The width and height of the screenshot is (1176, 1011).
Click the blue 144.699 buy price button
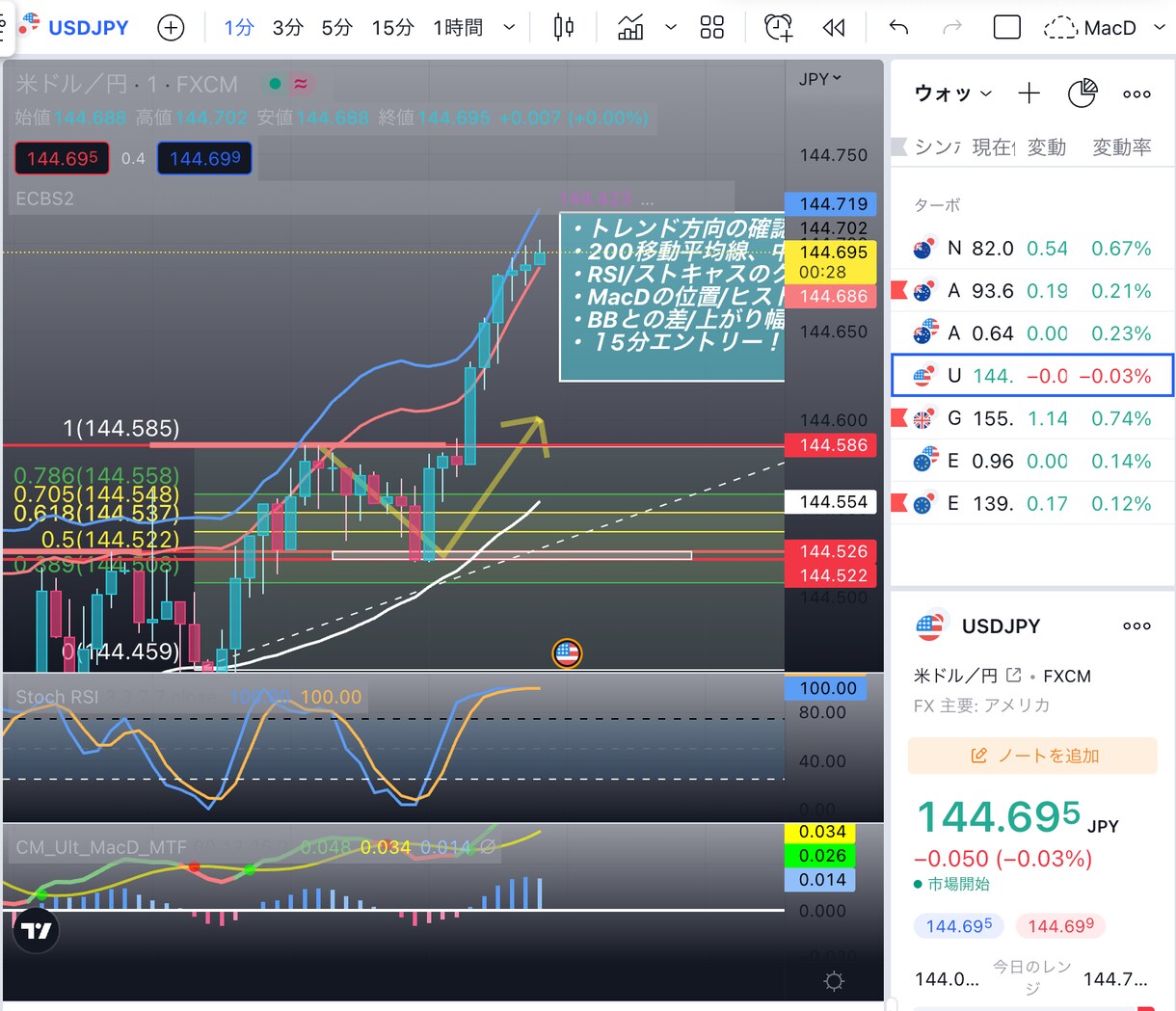[204, 159]
